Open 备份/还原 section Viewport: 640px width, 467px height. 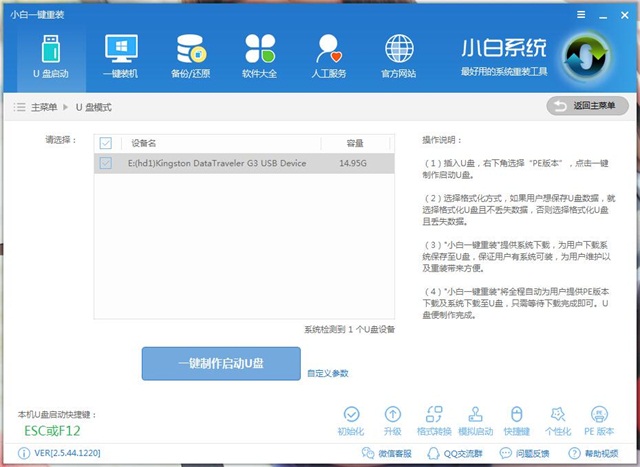point(191,56)
